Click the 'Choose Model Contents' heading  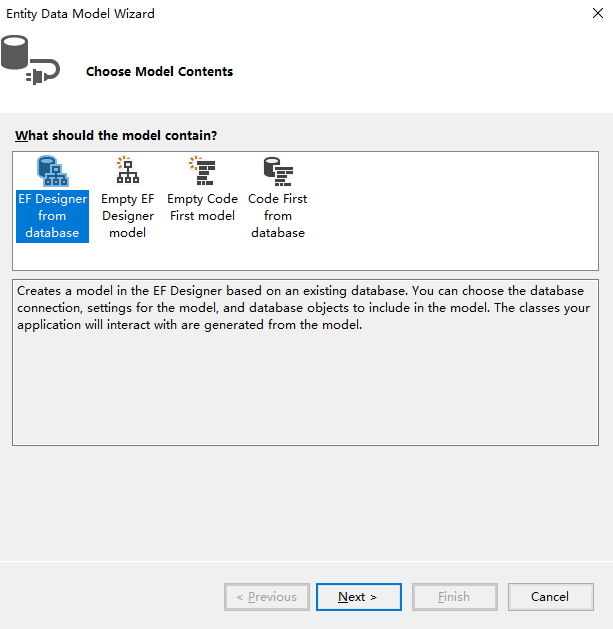(159, 71)
